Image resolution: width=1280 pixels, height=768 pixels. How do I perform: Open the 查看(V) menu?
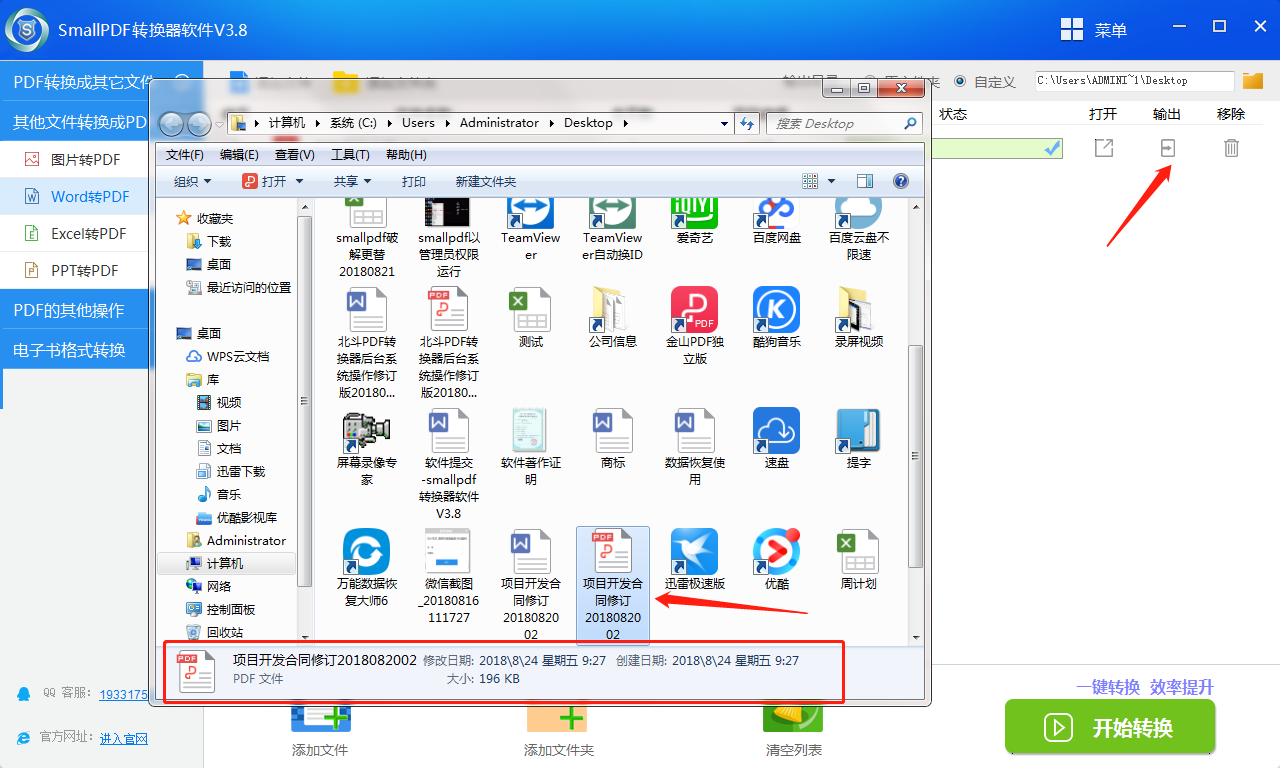click(x=295, y=155)
